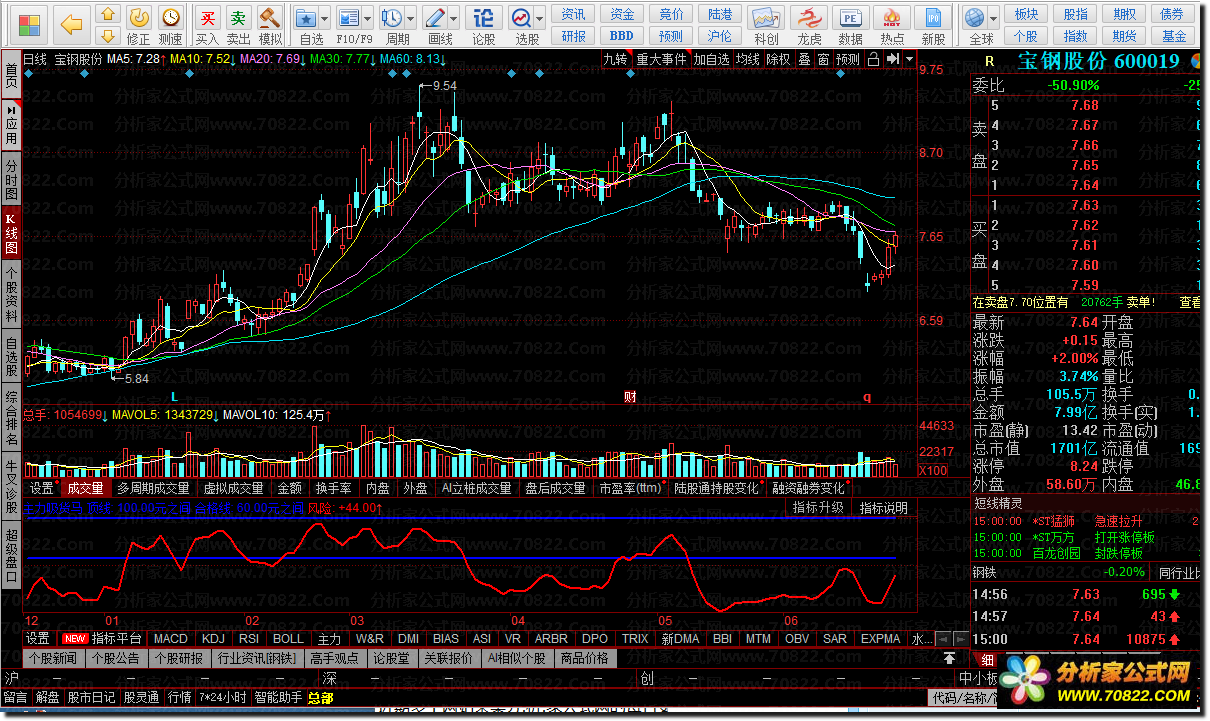The image size is (1210, 721).
Task: Click the 全球 globe icon
Action: [x=974, y=18]
